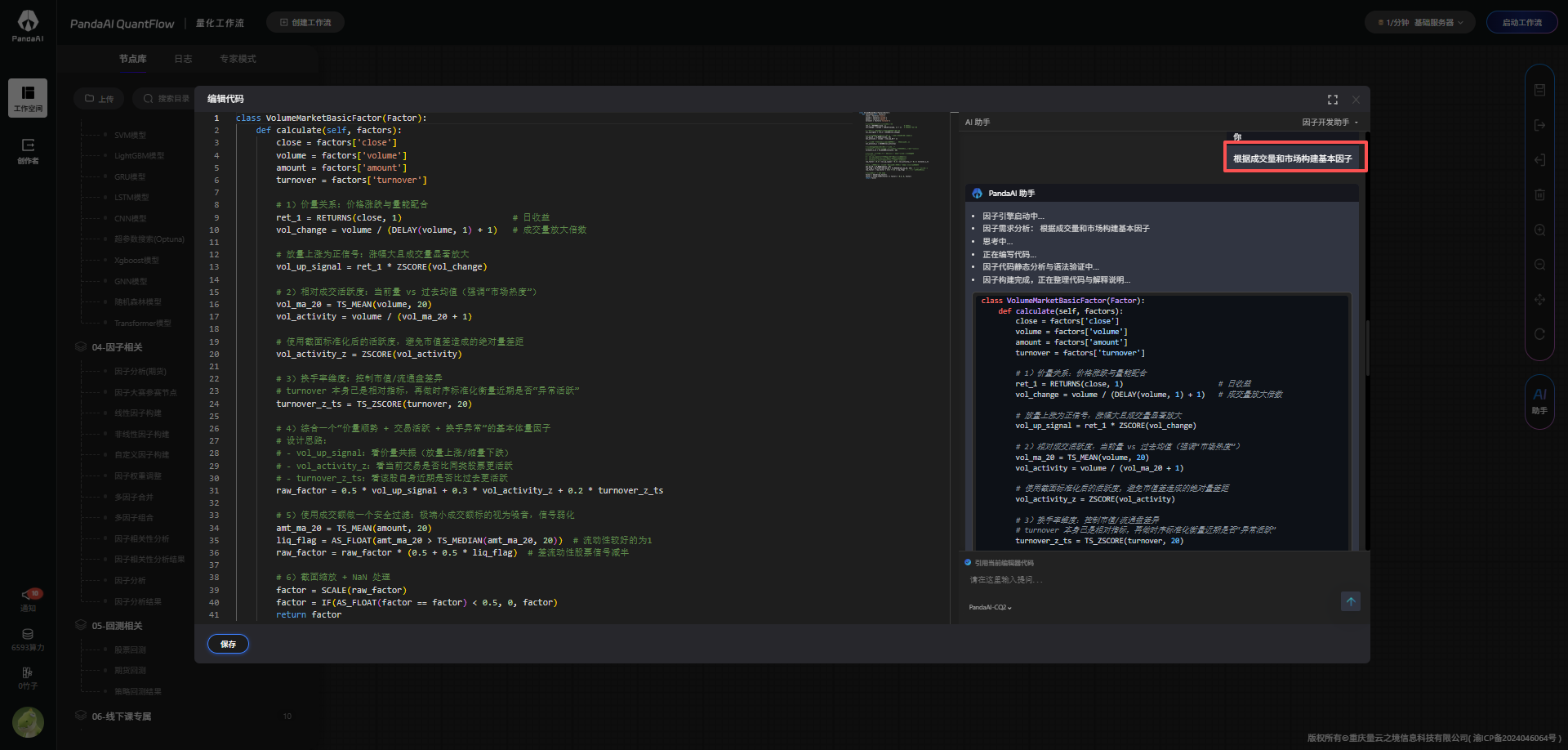The image size is (1568, 750).
Task: Switch to the 专家模式 tab
Action: tap(238, 59)
